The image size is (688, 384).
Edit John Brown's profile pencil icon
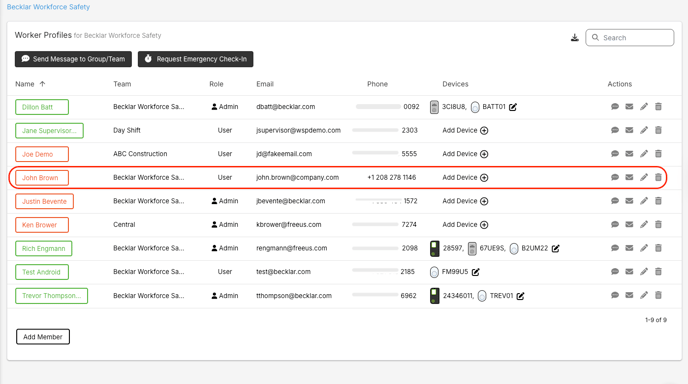click(644, 177)
